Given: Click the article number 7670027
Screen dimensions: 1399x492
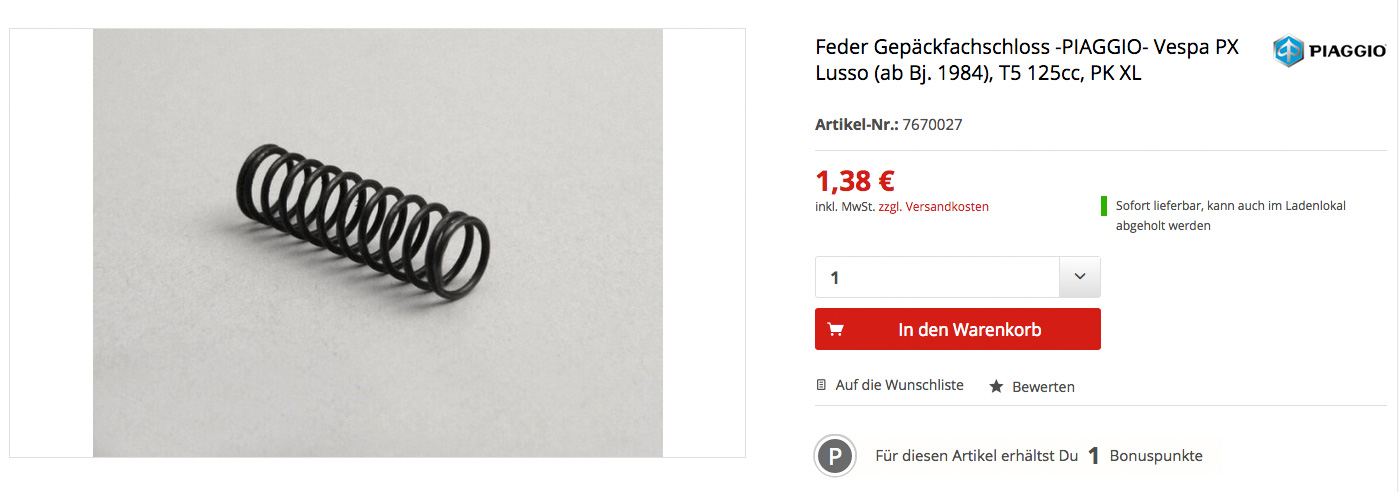Looking at the screenshot, I should 932,125.
